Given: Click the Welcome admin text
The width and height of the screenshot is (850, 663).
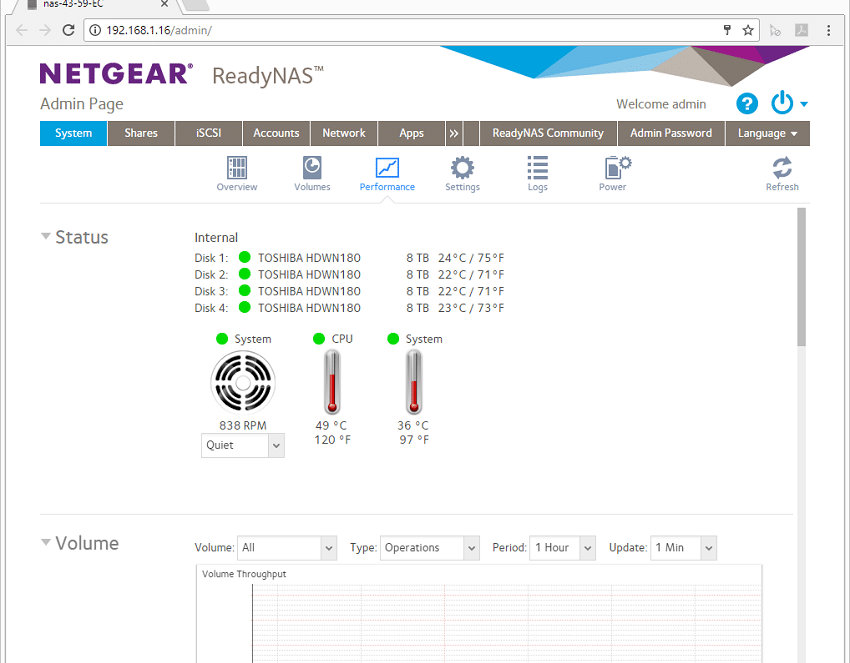Looking at the screenshot, I should pyautogui.click(x=661, y=104).
